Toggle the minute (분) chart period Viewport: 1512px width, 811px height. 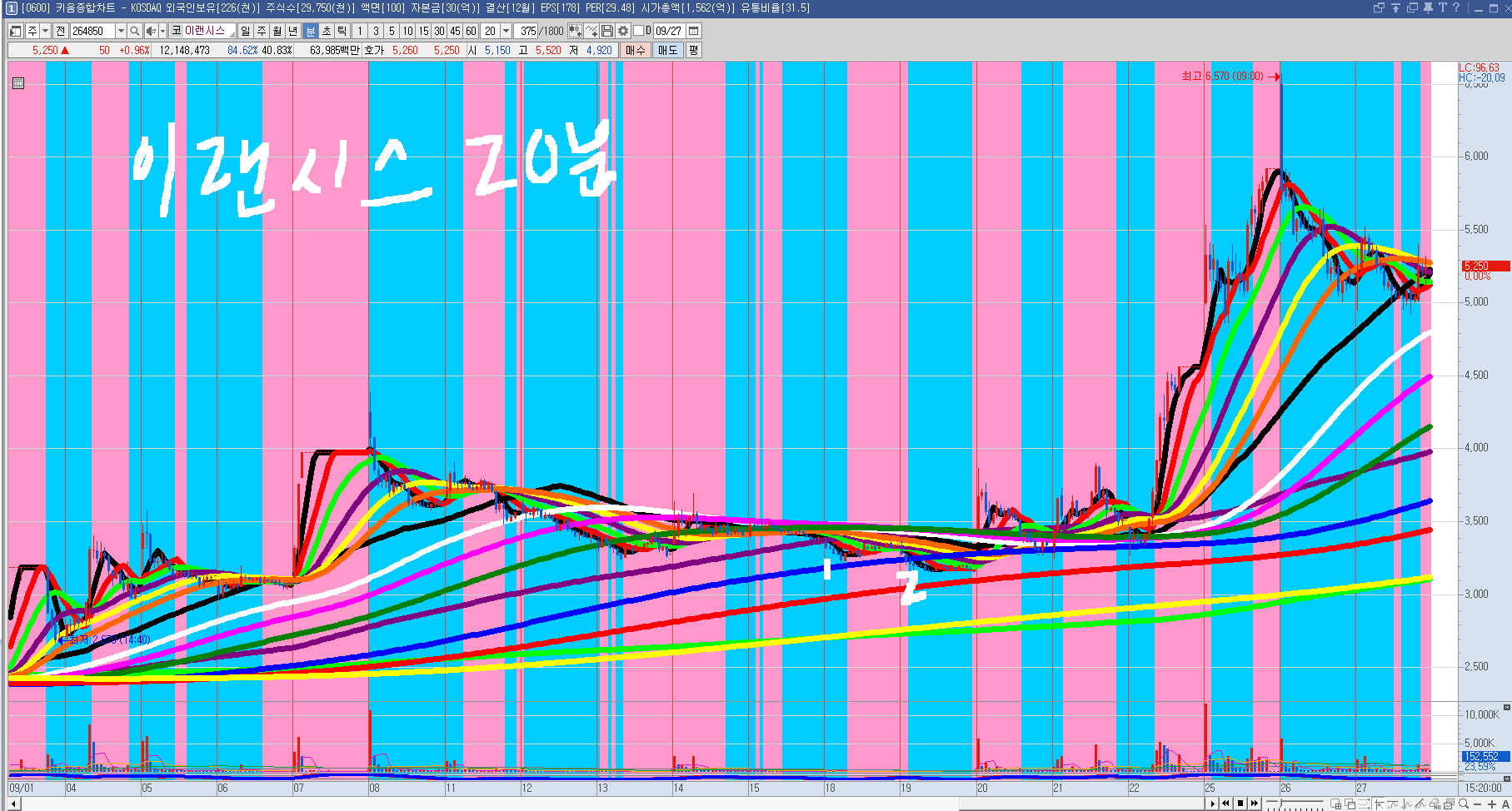(311, 31)
